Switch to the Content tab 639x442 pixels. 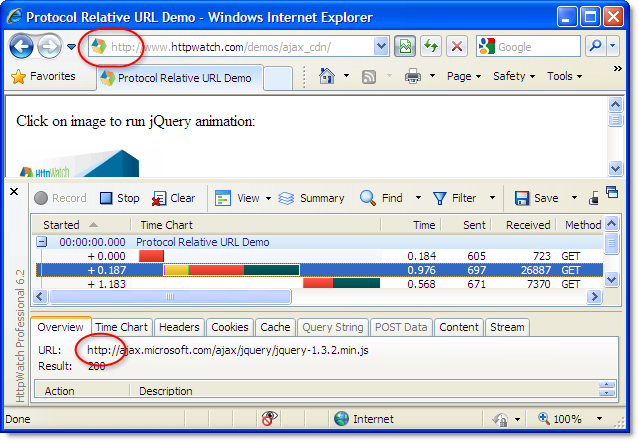click(459, 327)
